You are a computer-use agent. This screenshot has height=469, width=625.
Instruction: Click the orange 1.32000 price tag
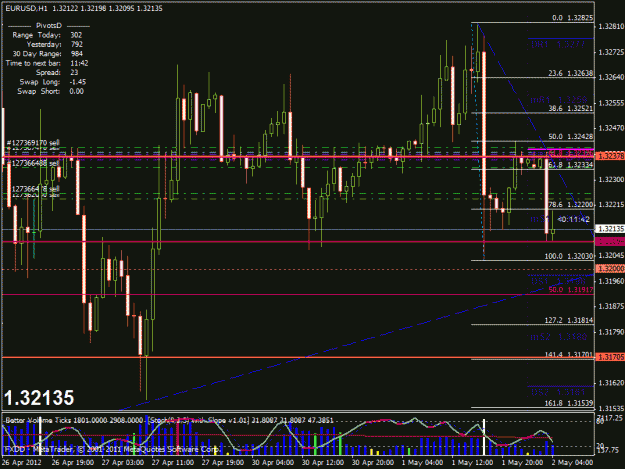(x=610, y=269)
